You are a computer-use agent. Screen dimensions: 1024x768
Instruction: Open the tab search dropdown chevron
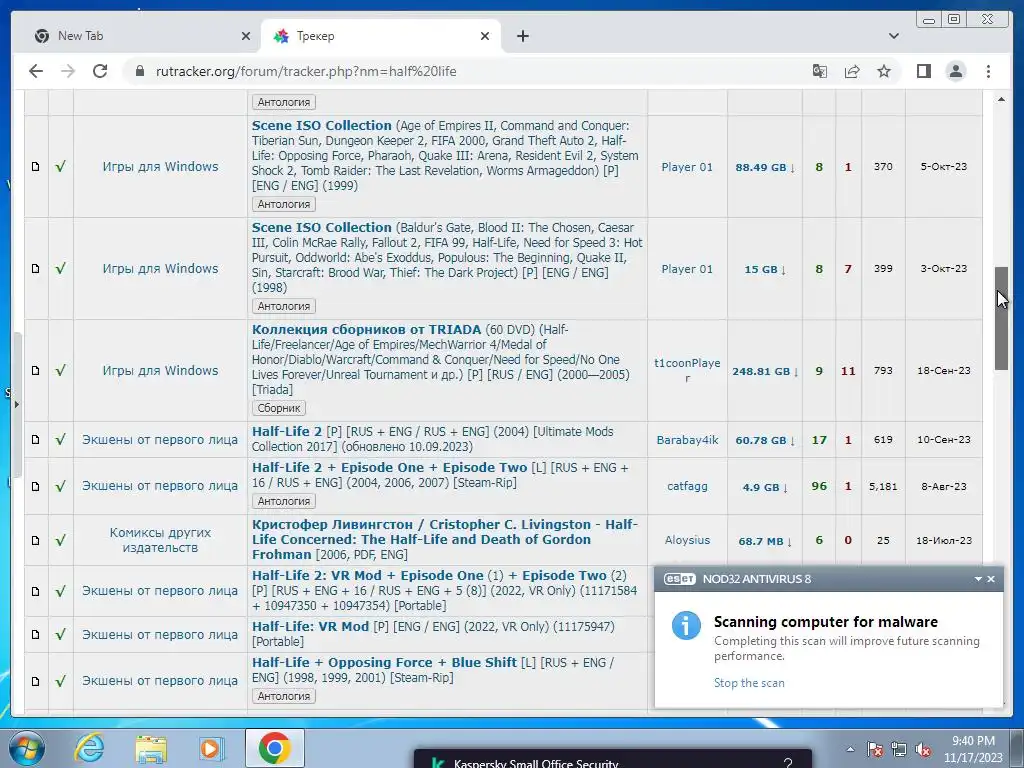pos(893,36)
